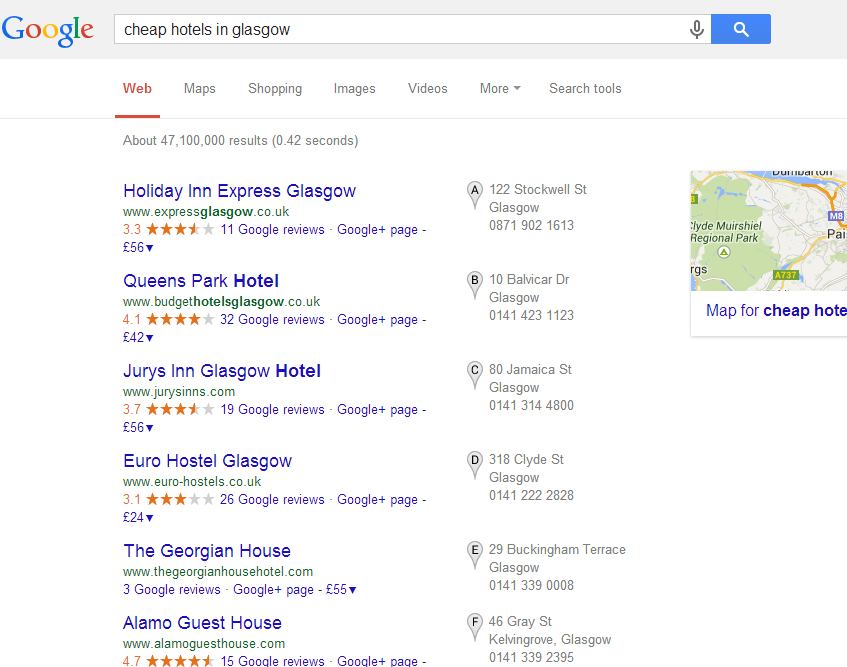
Task: Open the Holiday Inn Express Glasgow result
Action: pyautogui.click(x=239, y=191)
